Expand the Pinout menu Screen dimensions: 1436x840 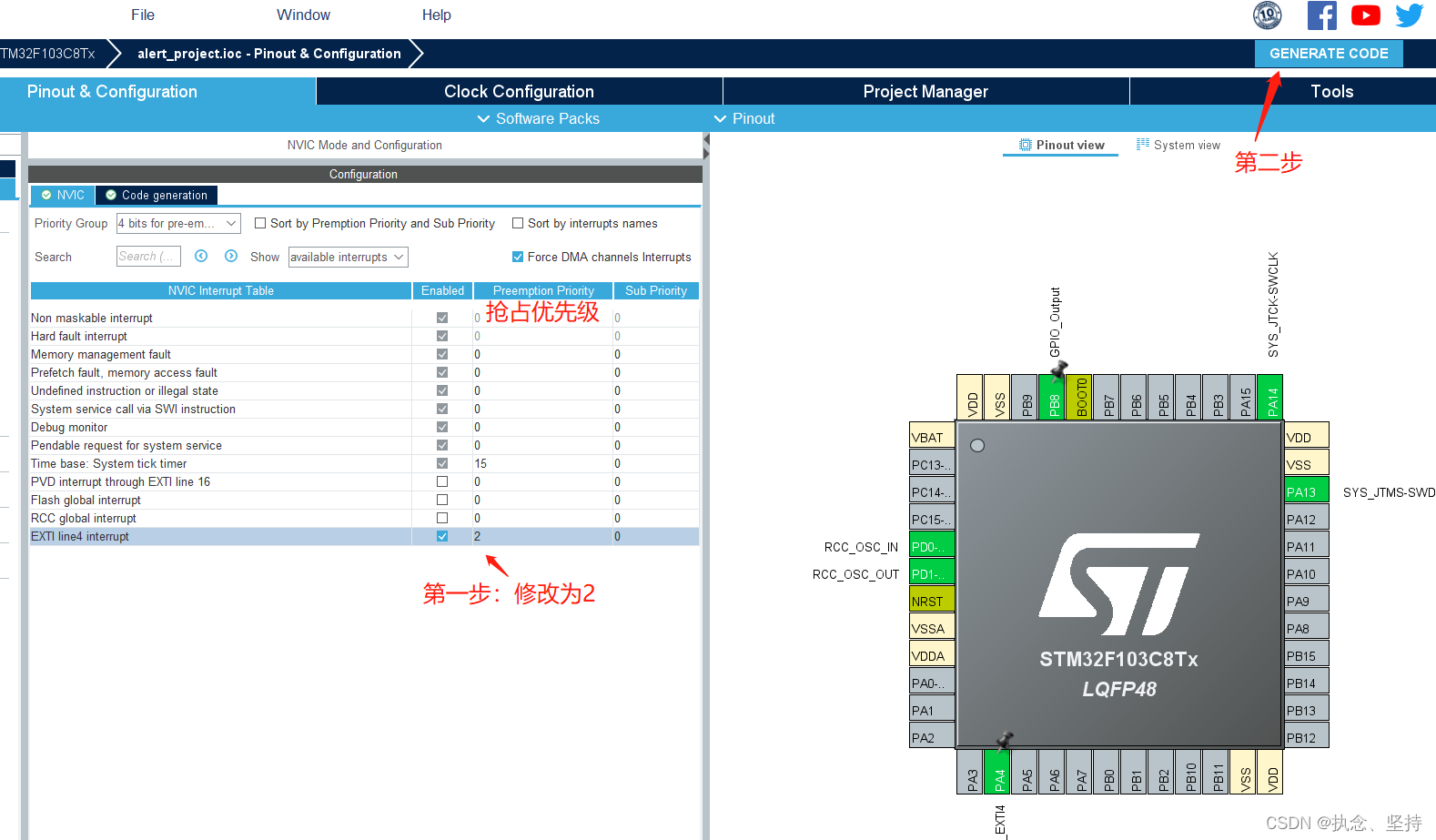[744, 118]
